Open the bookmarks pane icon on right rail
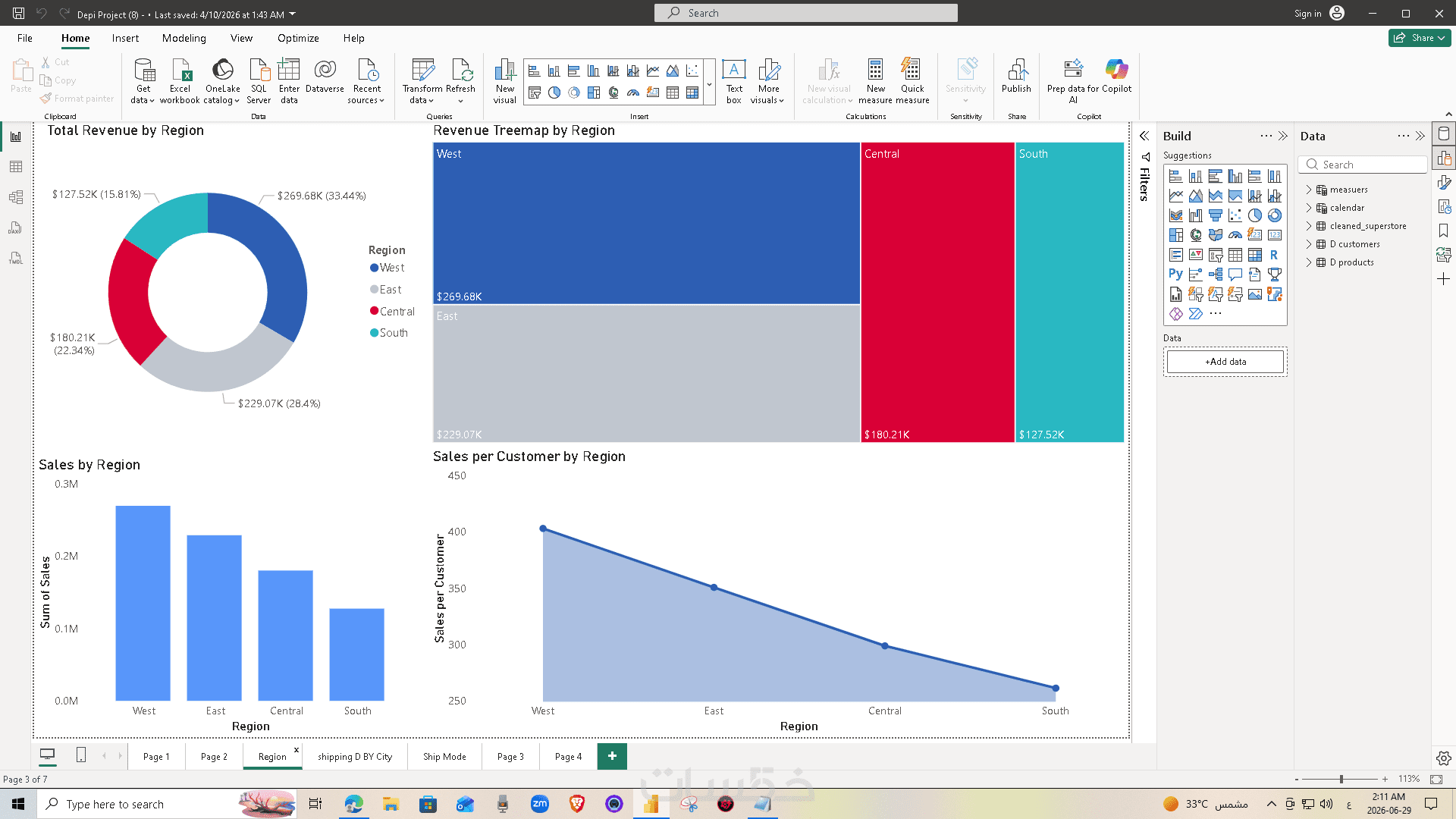1456x819 pixels. 1444,231
